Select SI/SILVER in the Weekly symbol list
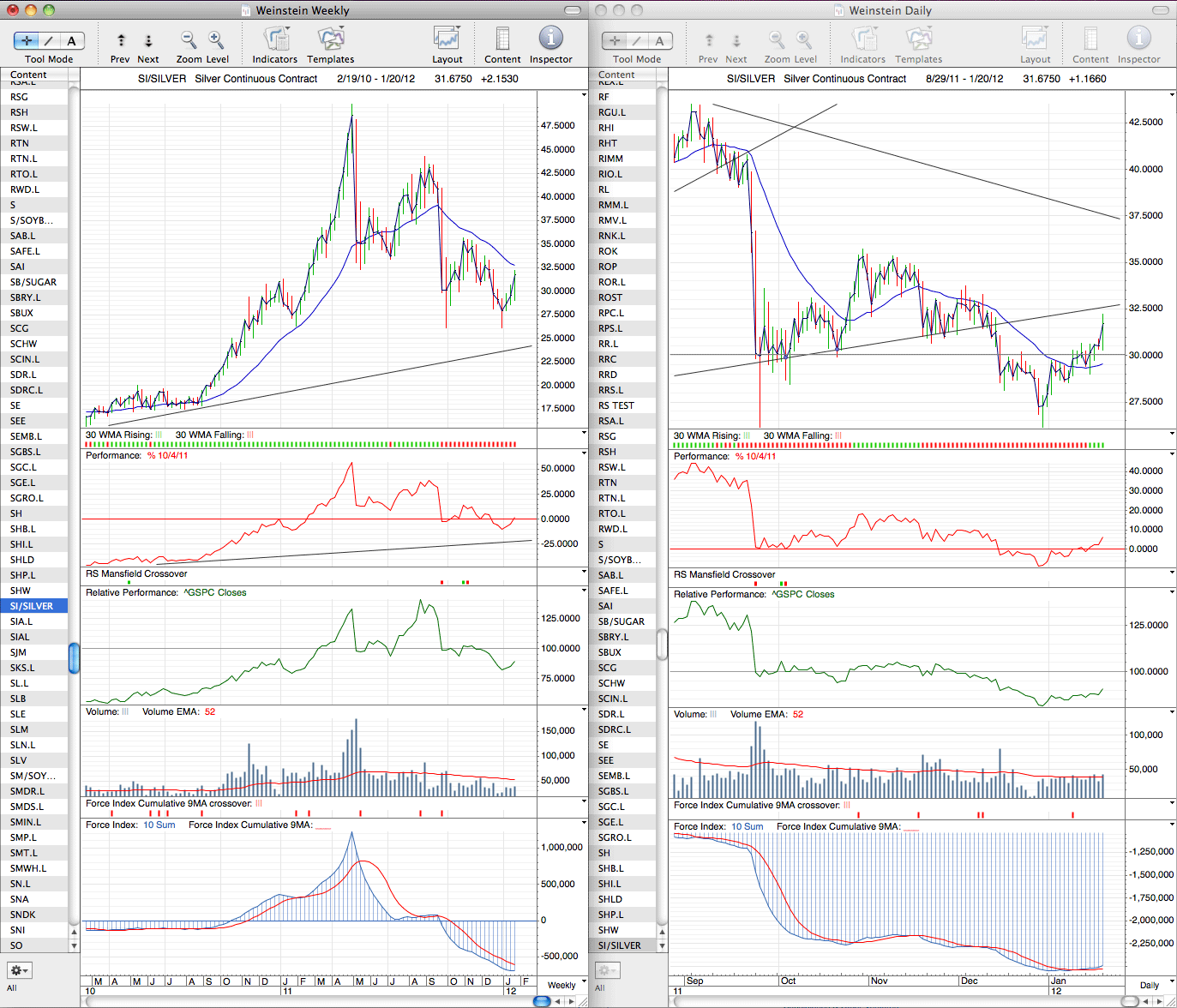 click(x=34, y=606)
